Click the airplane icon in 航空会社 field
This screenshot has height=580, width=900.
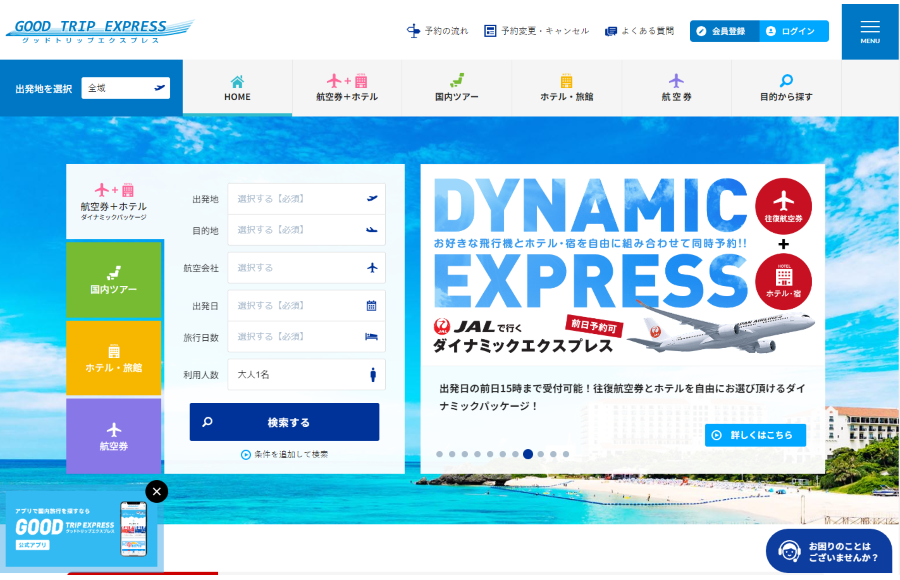(x=373, y=268)
